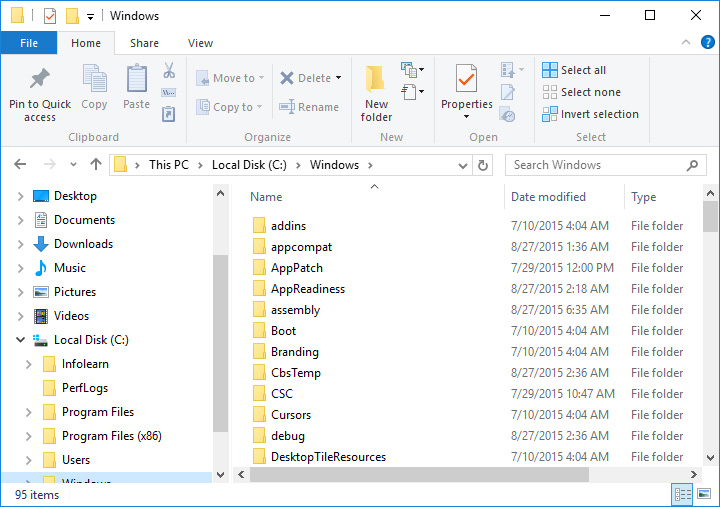This screenshot has width=720, height=507.
Task: Click the New folder icon
Action: click(376, 79)
